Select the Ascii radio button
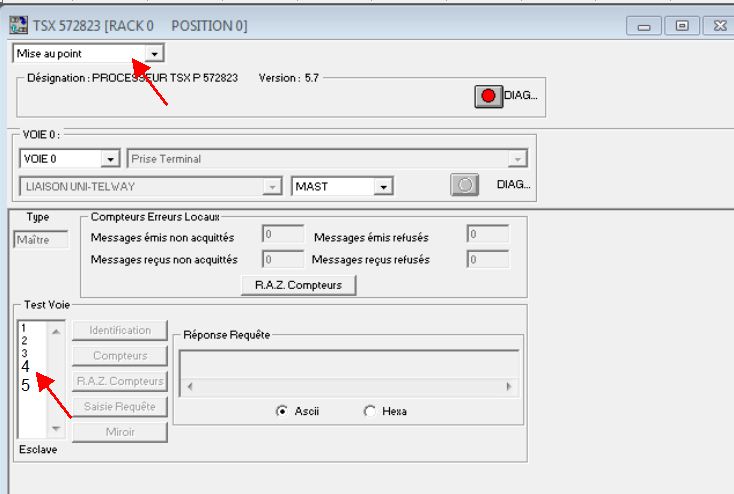The width and height of the screenshot is (734, 494). 282,411
